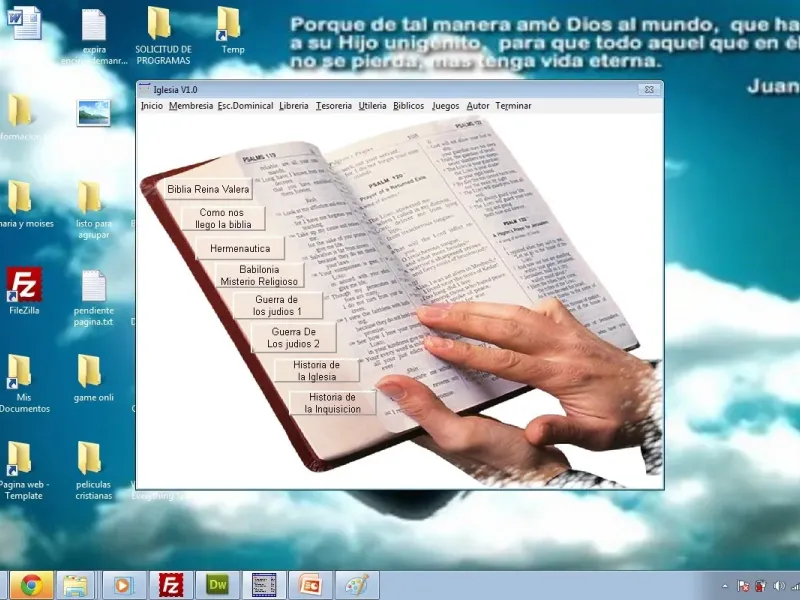Open Windows Explorer from taskbar

click(76, 585)
